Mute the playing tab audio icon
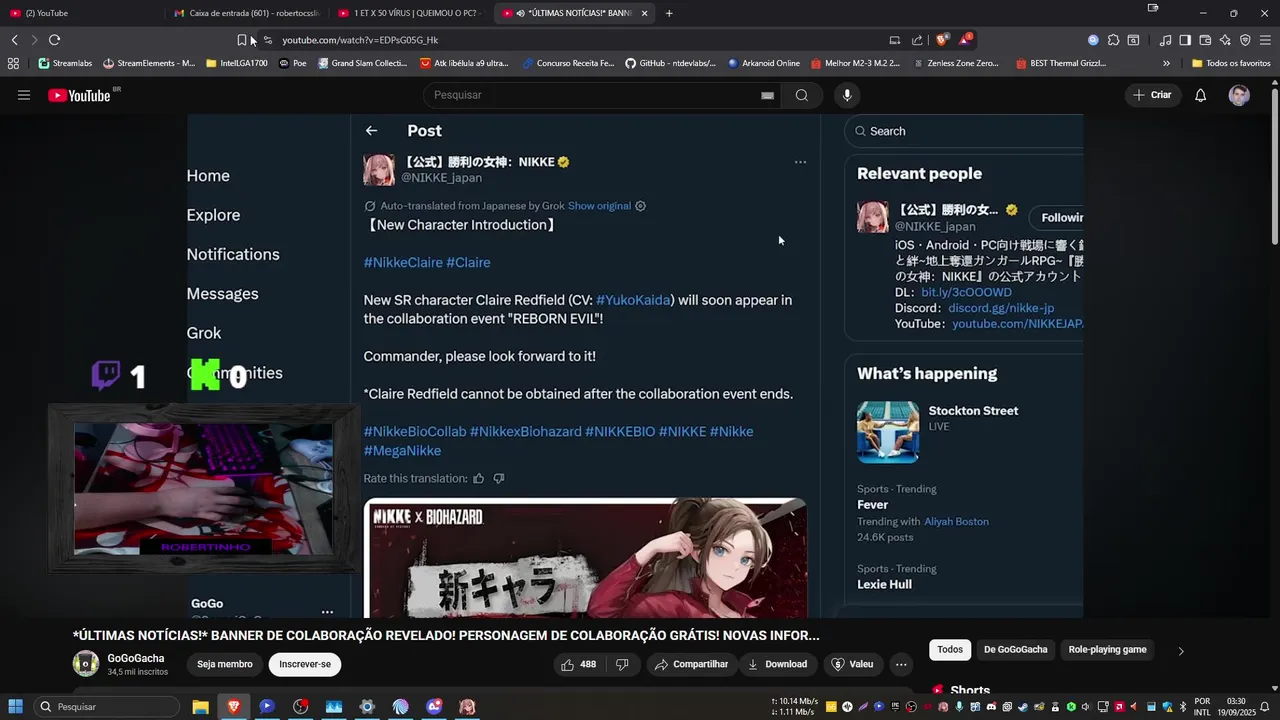 pyautogui.click(x=521, y=13)
